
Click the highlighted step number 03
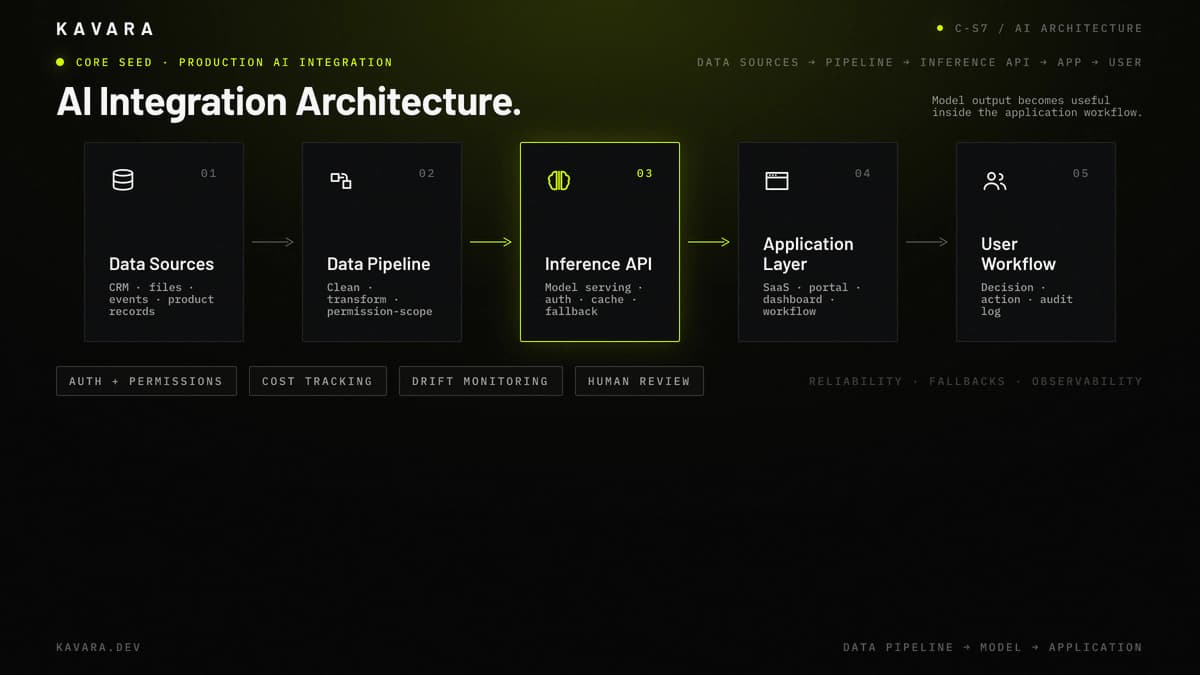(644, 173)
